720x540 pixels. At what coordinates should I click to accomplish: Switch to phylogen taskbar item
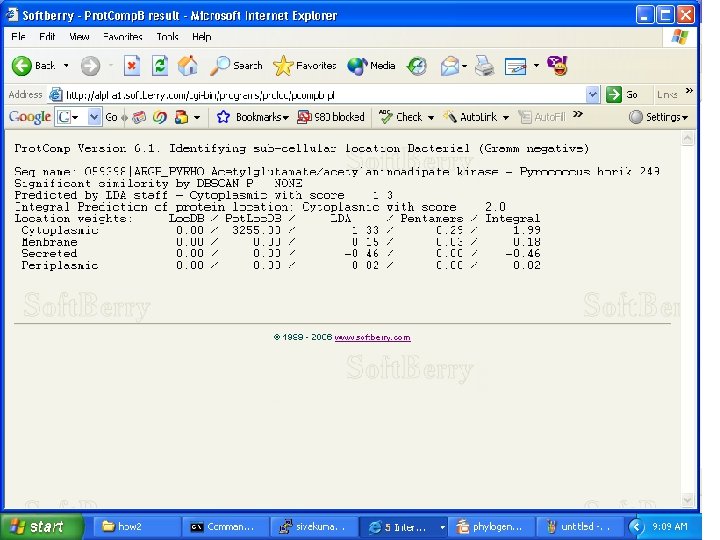(491, 526)
